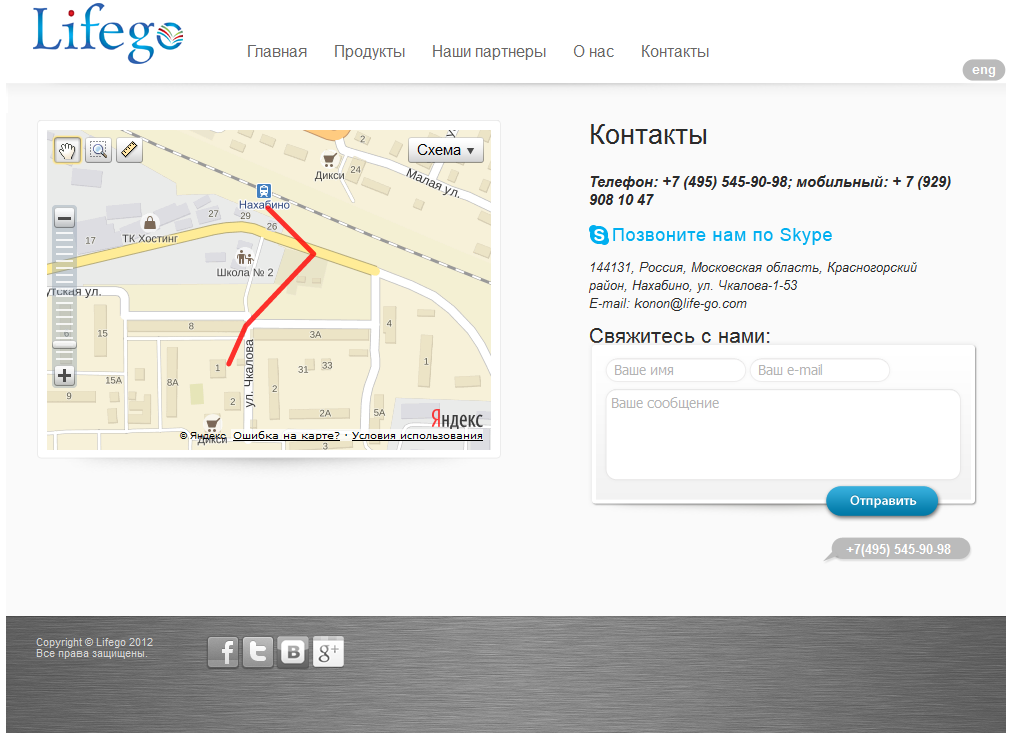Click the Nakhabino train station marker
This screenshot has width=1013, height=744.
coord(264,190)
